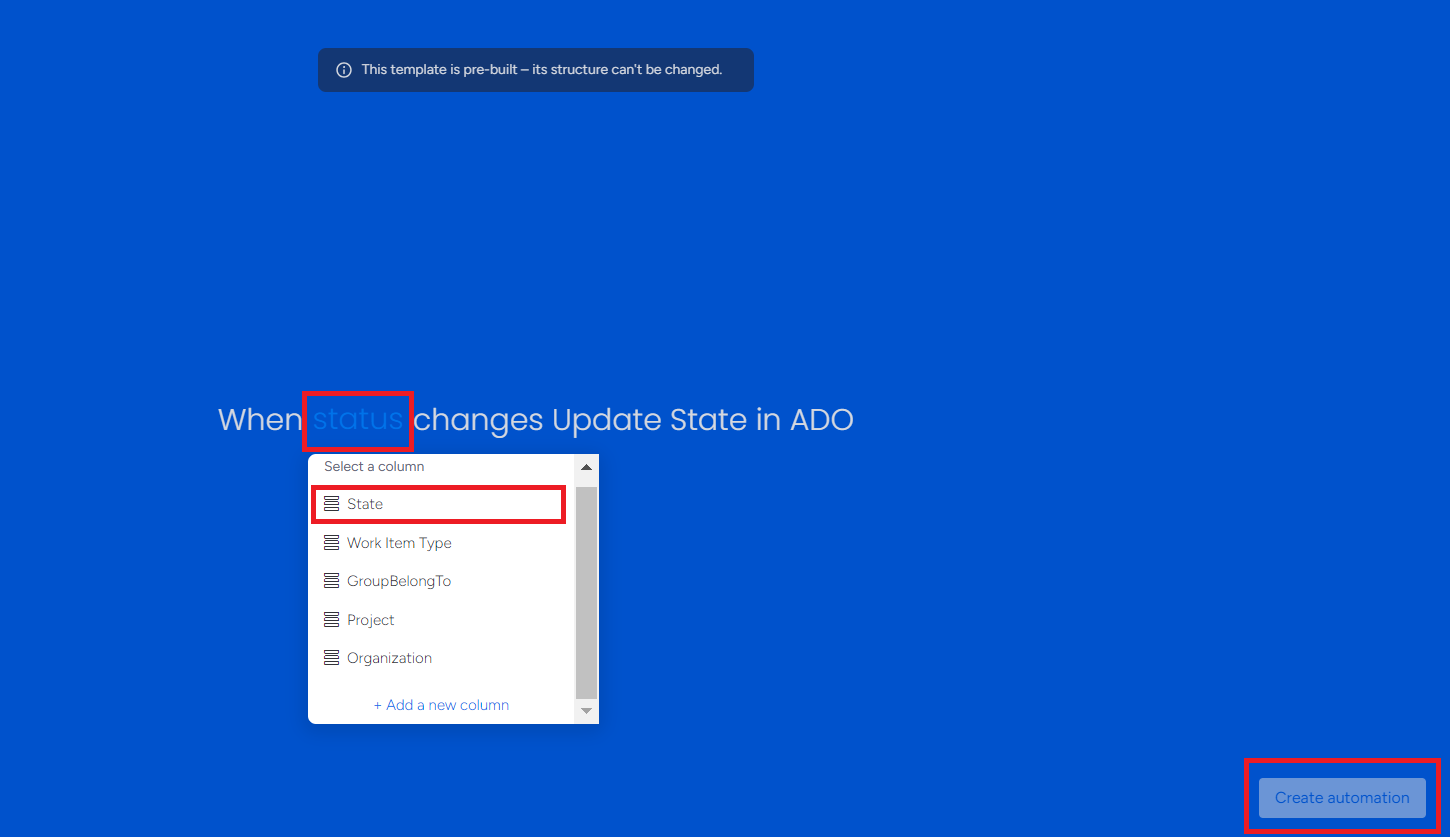Click the info icon in the pre-built template notice
Screen dimensions: 1450x837
pyautogui.click(x=344, y=70)
